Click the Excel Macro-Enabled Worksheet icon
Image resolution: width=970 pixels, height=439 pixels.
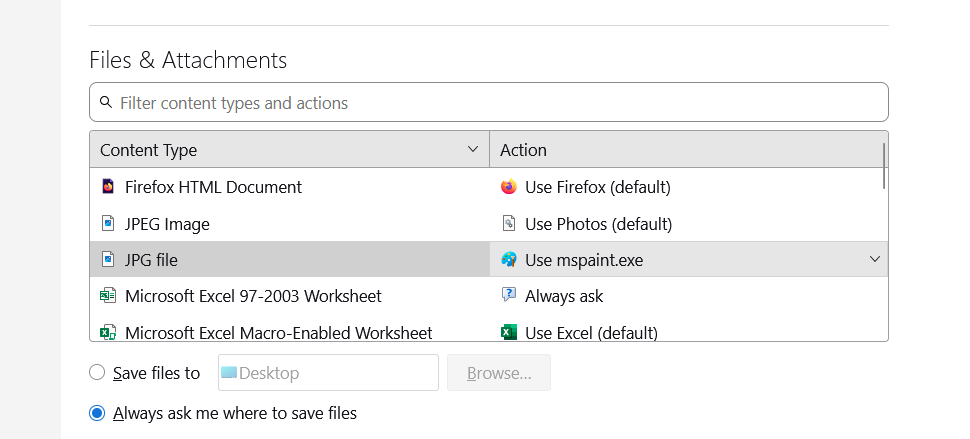point(108,332)
